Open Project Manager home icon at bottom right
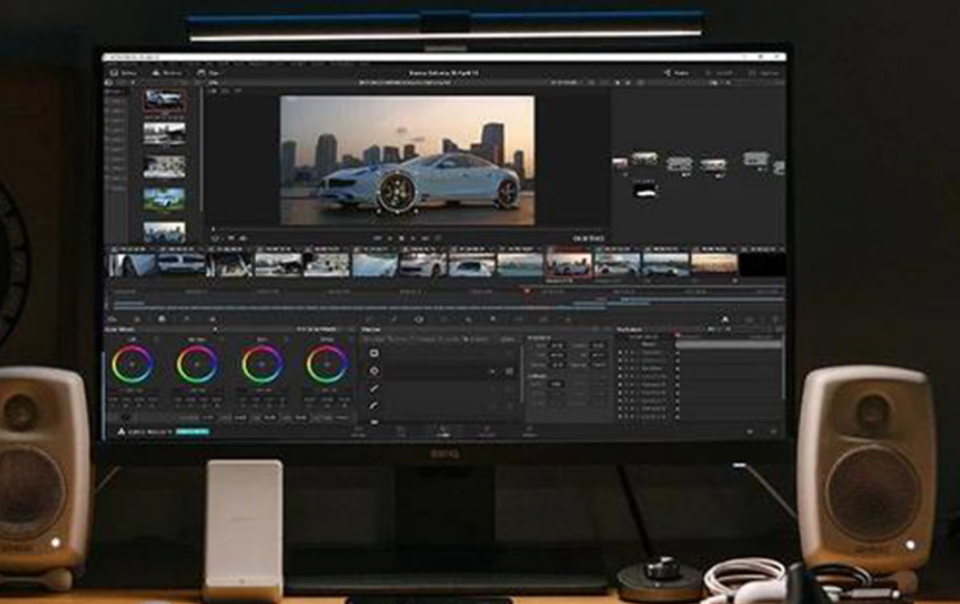The height and width of the screenshot is (604, 960). coord(750,432)
